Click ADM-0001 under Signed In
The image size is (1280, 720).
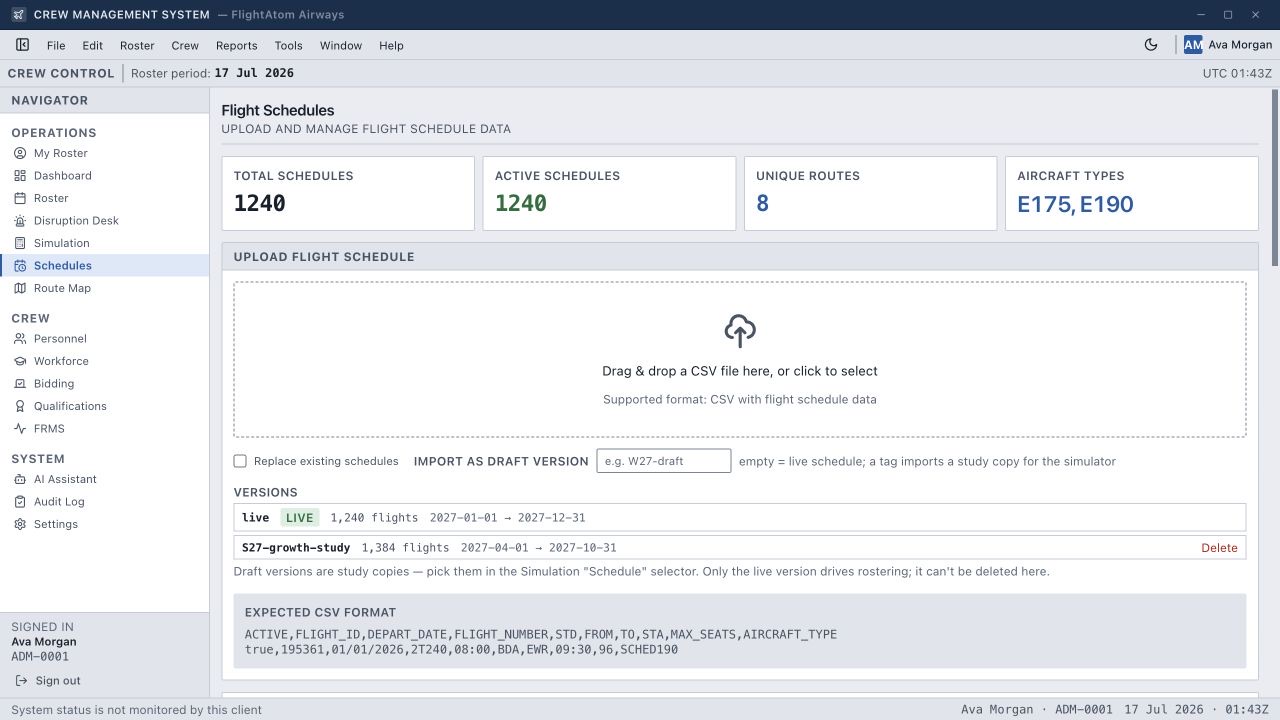pyautogui.click(x=40, y=657)
